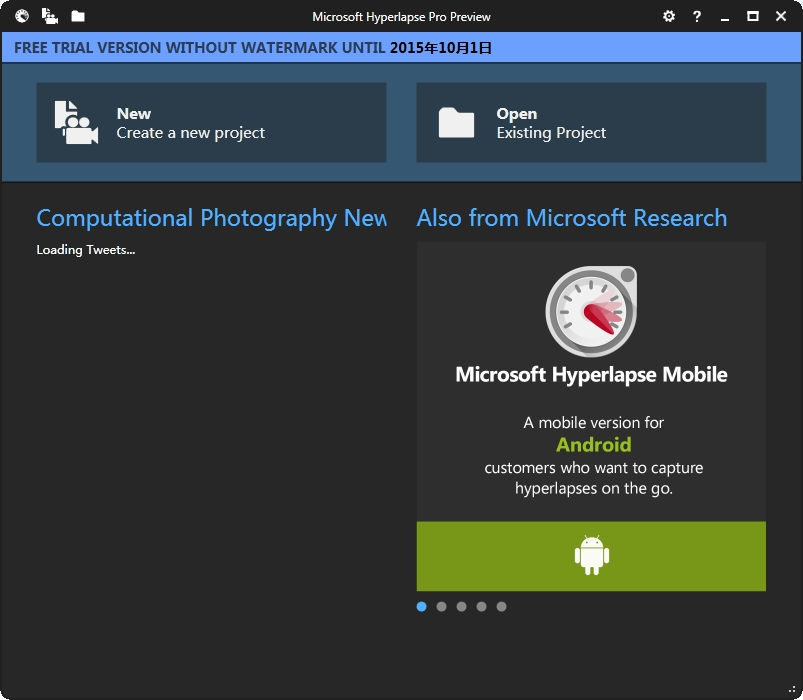The image size is (803, 700).
Task: Click the Loading Tweets... text
Action: pos(86,250)
